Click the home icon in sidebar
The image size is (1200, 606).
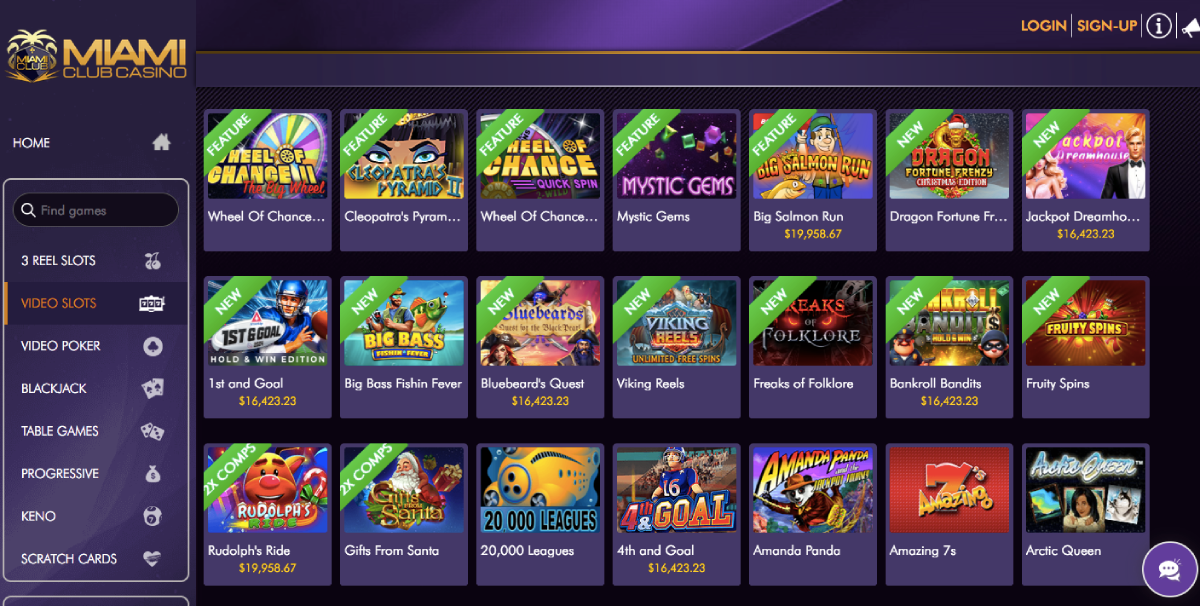pyautogui.click(x=161, y=142)
